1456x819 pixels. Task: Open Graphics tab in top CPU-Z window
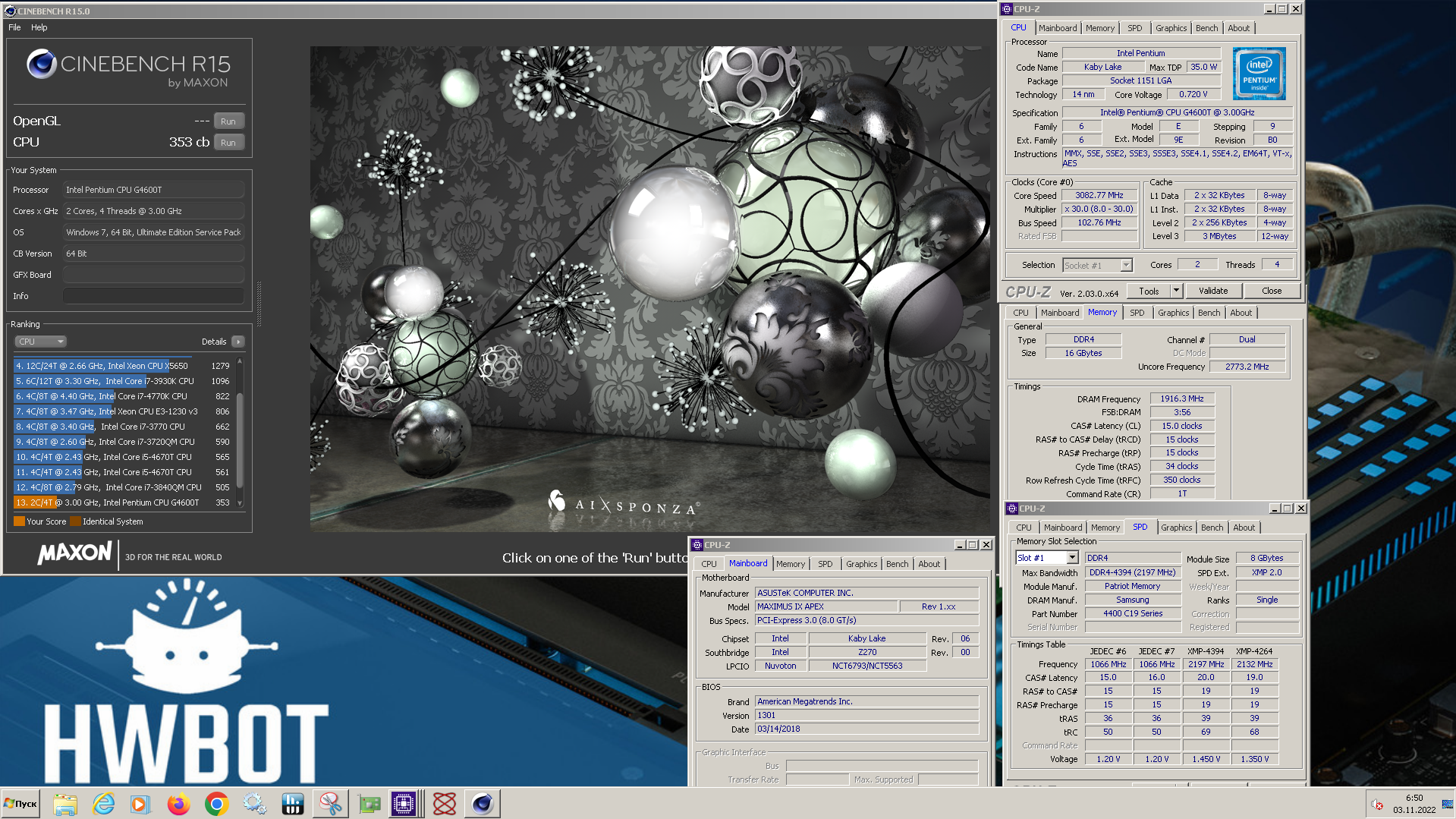pyautogui.click(x=1171, y=28)
